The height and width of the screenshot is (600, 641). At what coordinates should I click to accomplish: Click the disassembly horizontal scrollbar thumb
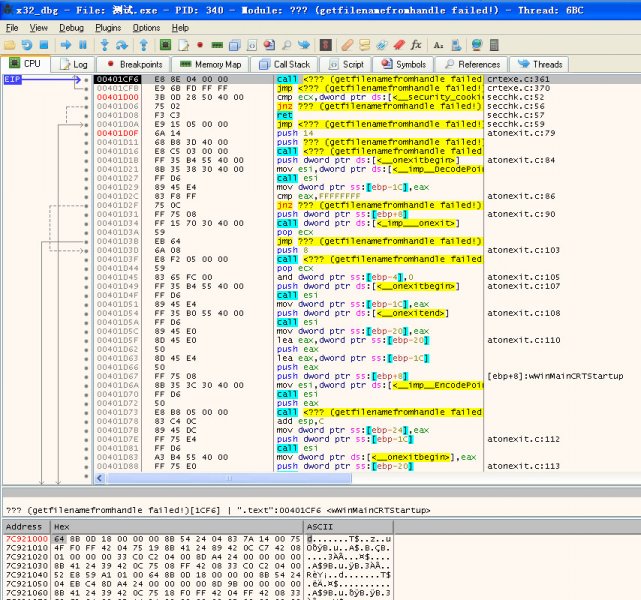(x=229, y=478)
